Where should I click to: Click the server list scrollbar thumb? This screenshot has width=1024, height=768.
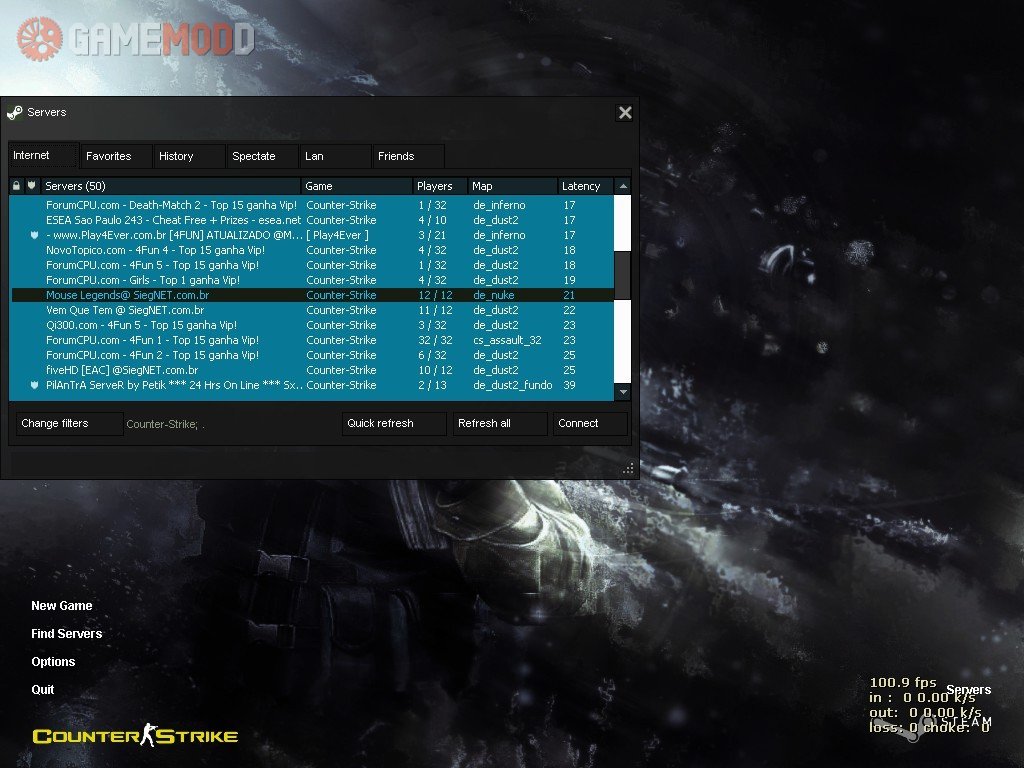[x=622, y=274]
